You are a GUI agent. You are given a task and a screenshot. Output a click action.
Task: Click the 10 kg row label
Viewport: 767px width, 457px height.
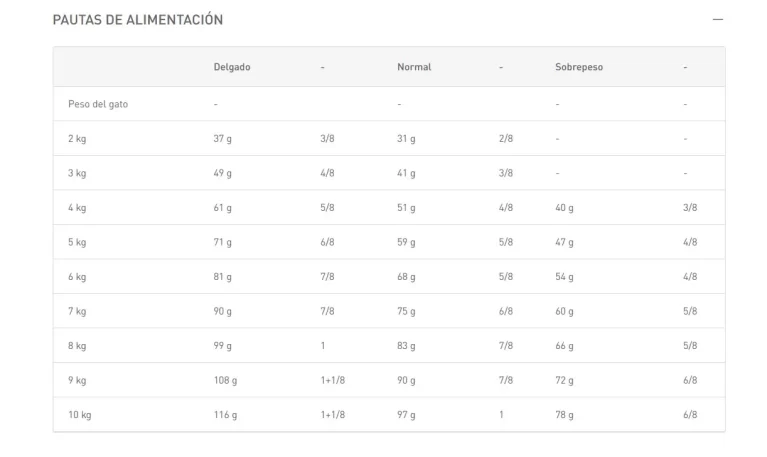pyautogui.click(x=79, y=415)
